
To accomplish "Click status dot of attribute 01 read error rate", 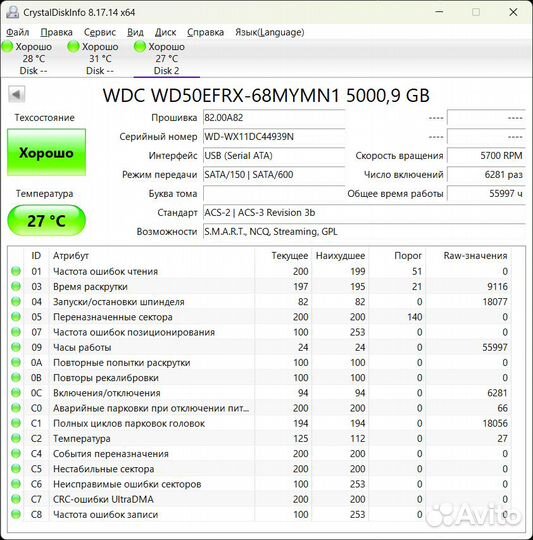I will click(x=16, y=271).
